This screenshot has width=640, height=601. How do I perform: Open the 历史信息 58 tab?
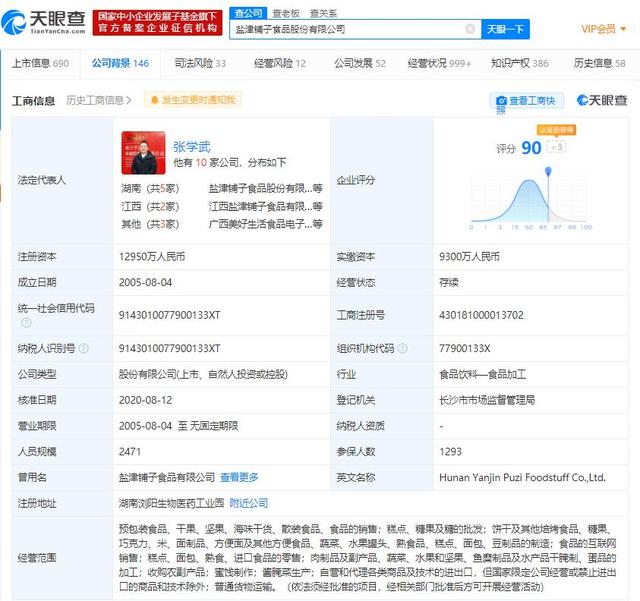pos(599,63)
